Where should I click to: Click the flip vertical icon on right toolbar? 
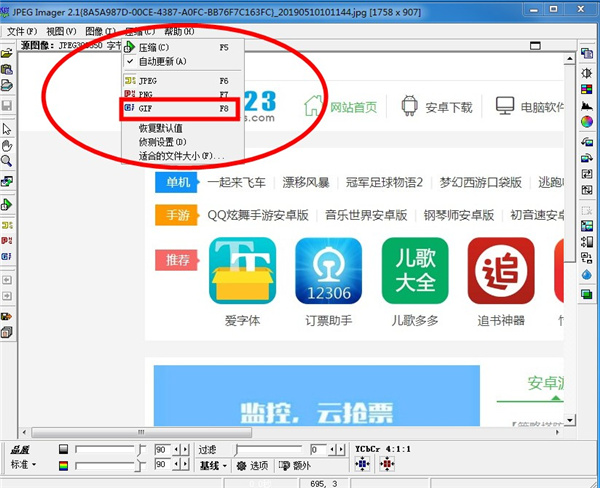[587, 190]
